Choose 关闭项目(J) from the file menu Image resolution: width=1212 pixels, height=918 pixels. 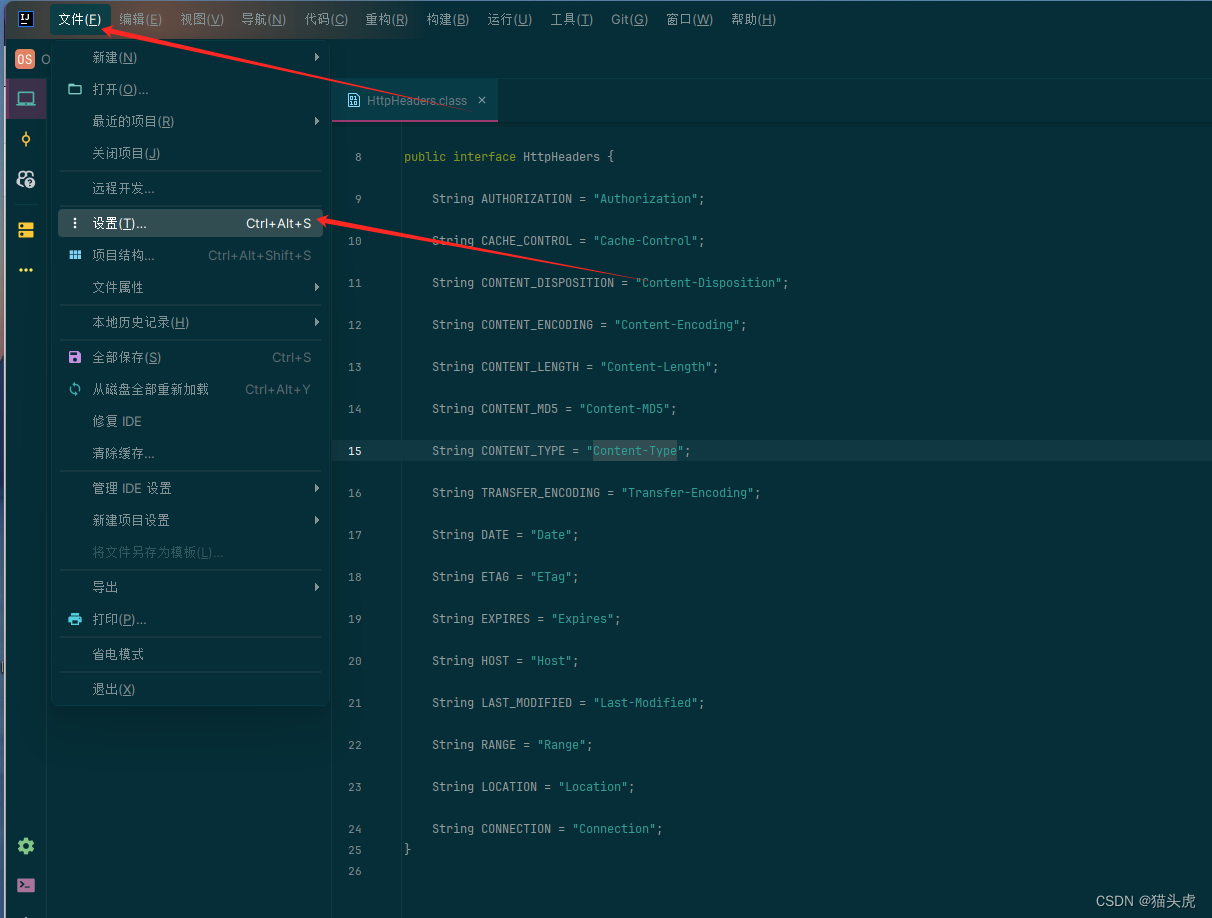(x=190, y=153)
